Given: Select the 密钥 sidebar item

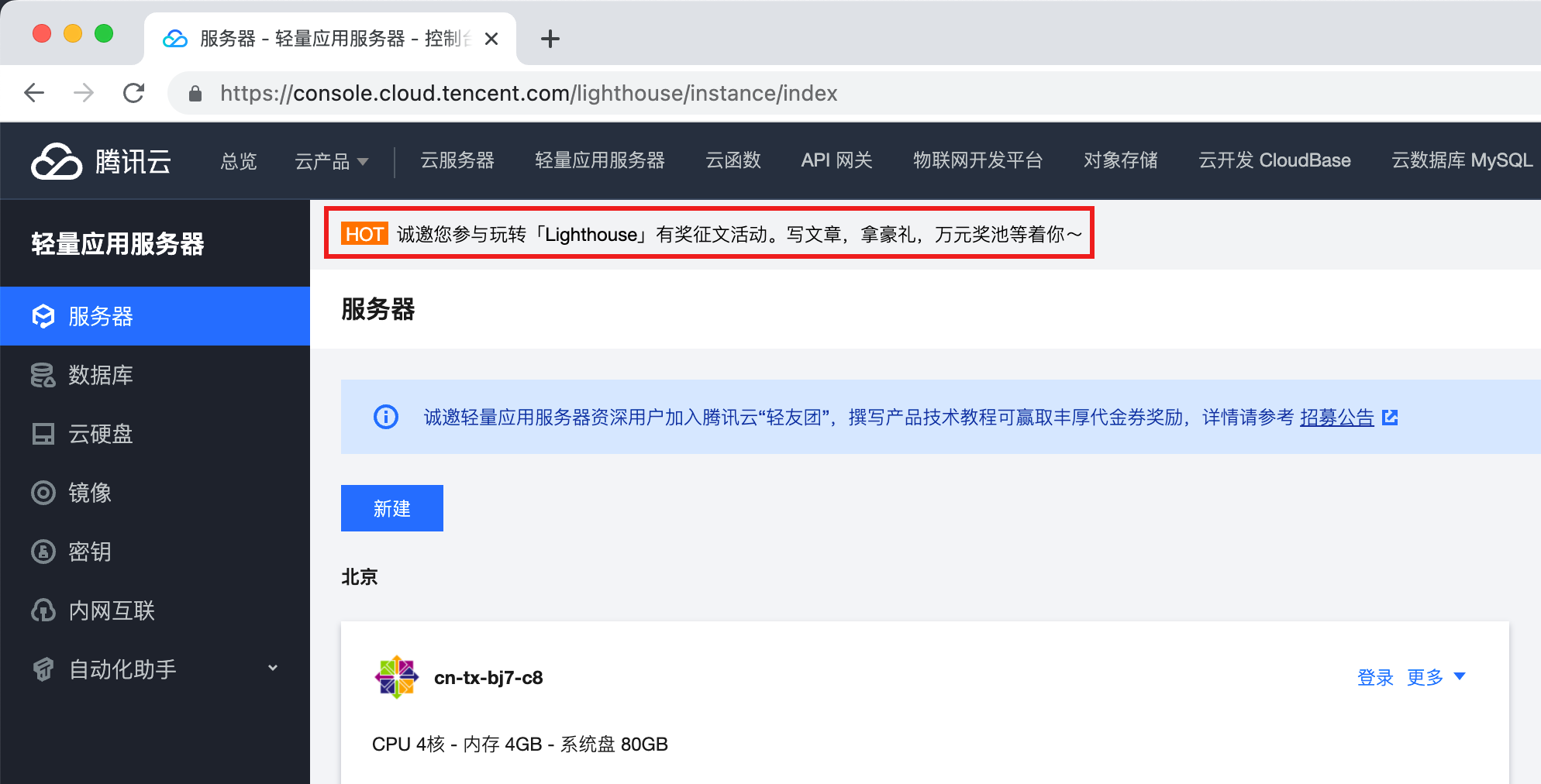Looking at the screenshot, I should point(155,552).
